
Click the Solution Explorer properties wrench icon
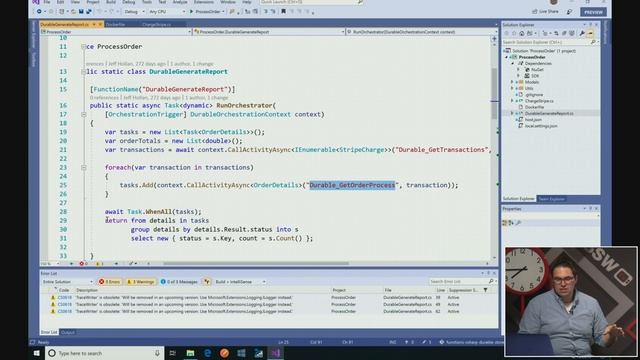click(582, 33)
